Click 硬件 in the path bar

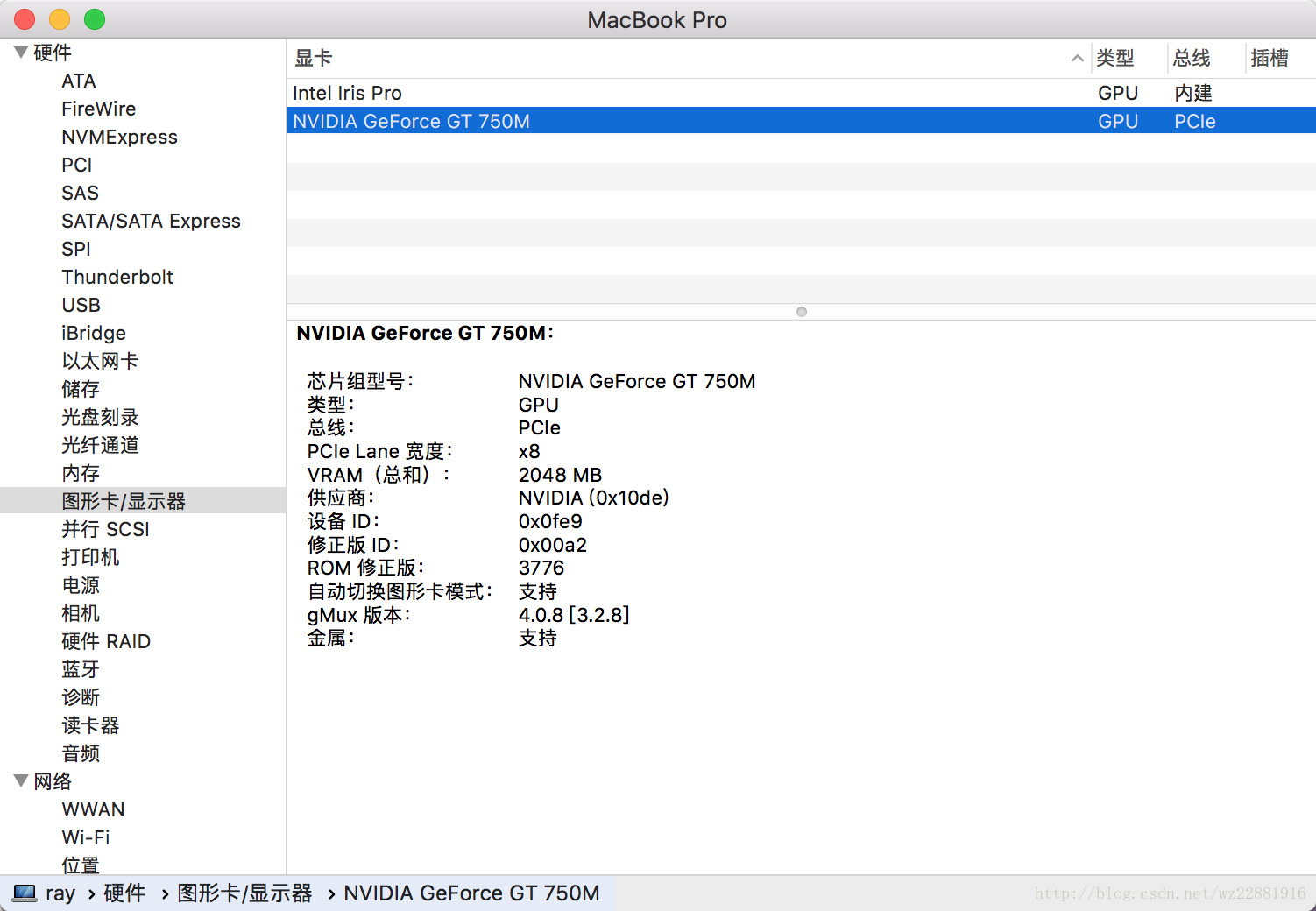[x=124, y=893]
